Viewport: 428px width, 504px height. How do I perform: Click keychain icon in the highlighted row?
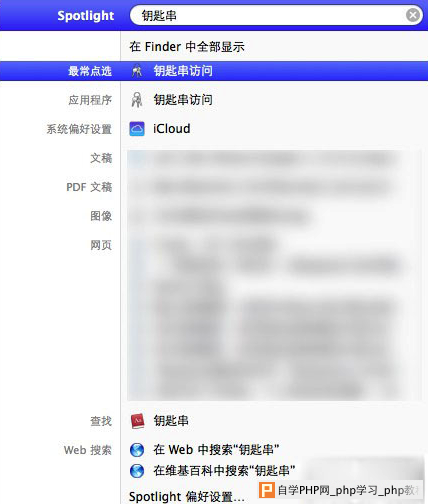(137, 71)
